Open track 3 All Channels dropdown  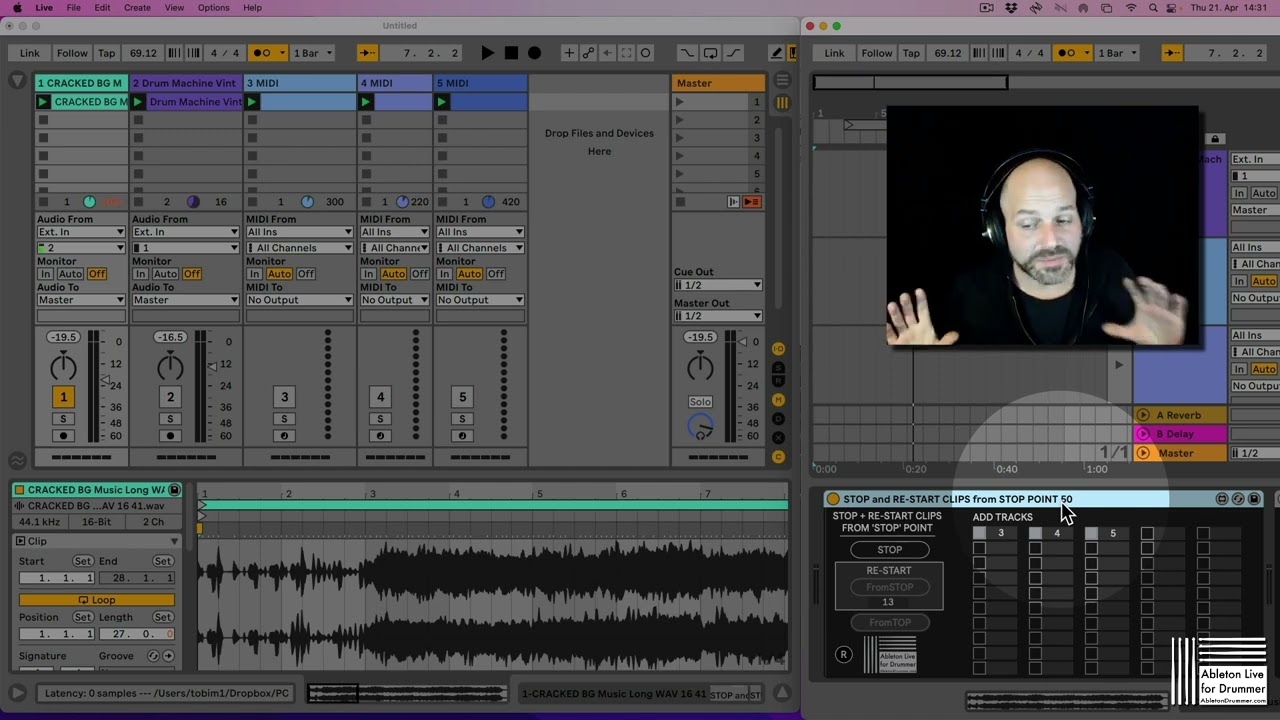pos(300,247)
